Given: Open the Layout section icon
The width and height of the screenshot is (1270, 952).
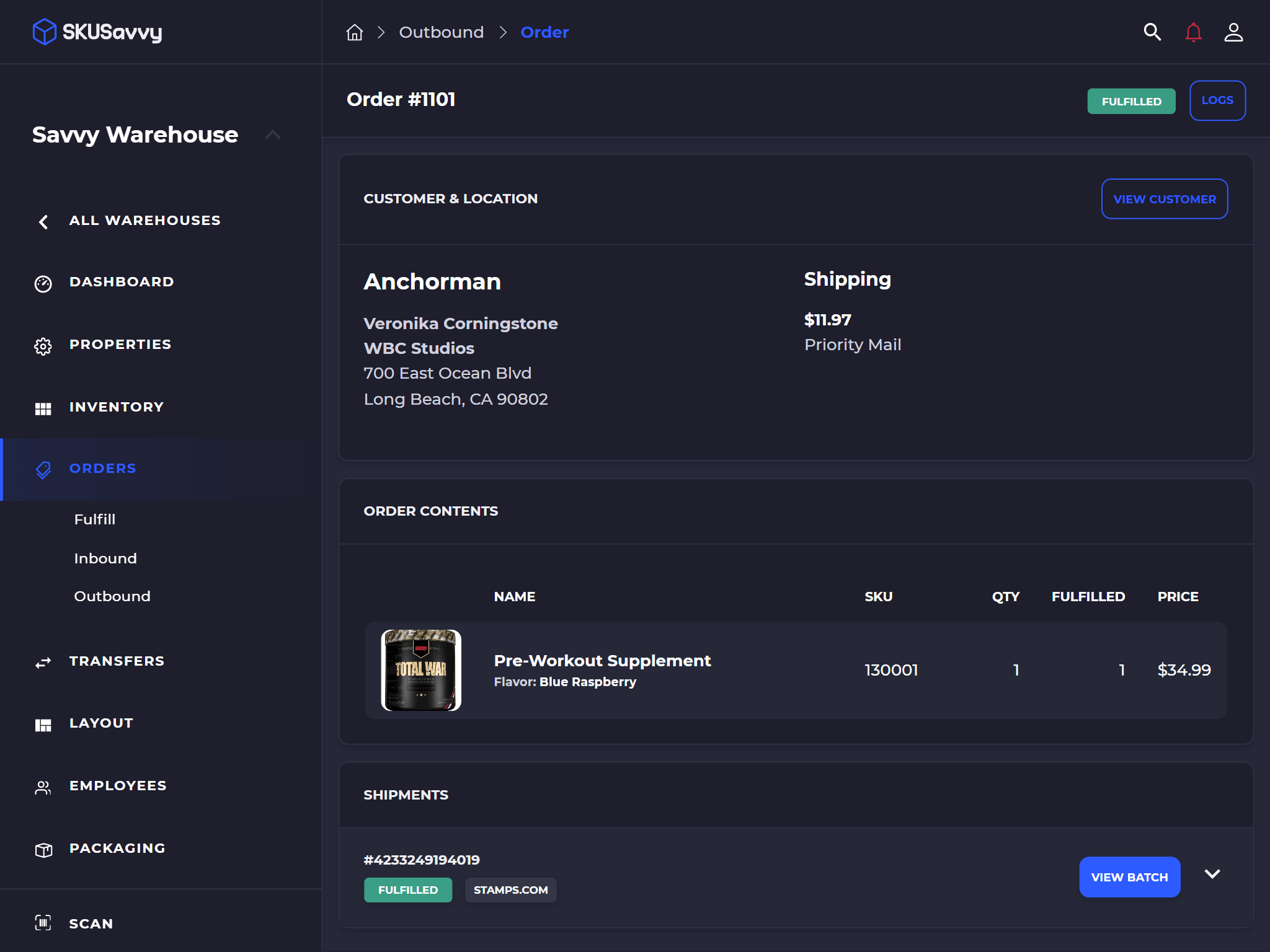Looking at the screenshot, I should click(x=43, y=725).
